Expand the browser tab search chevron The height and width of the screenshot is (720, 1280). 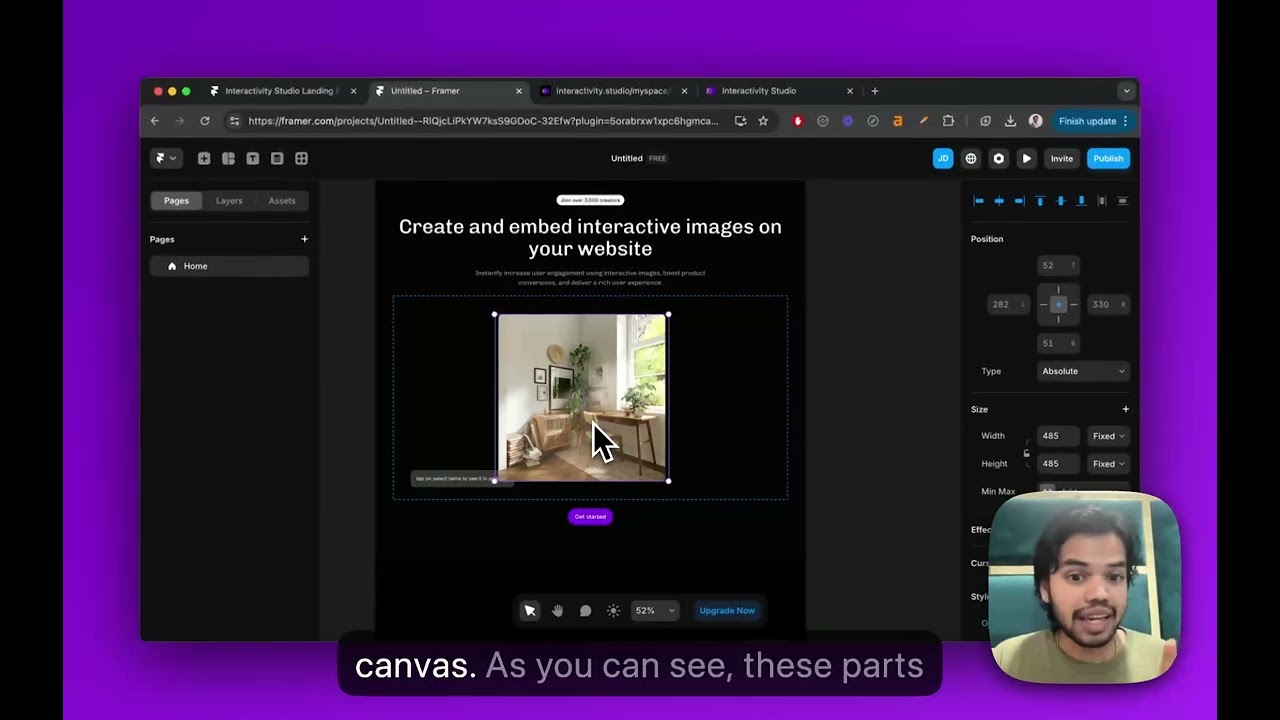[x=1126, y=91]
